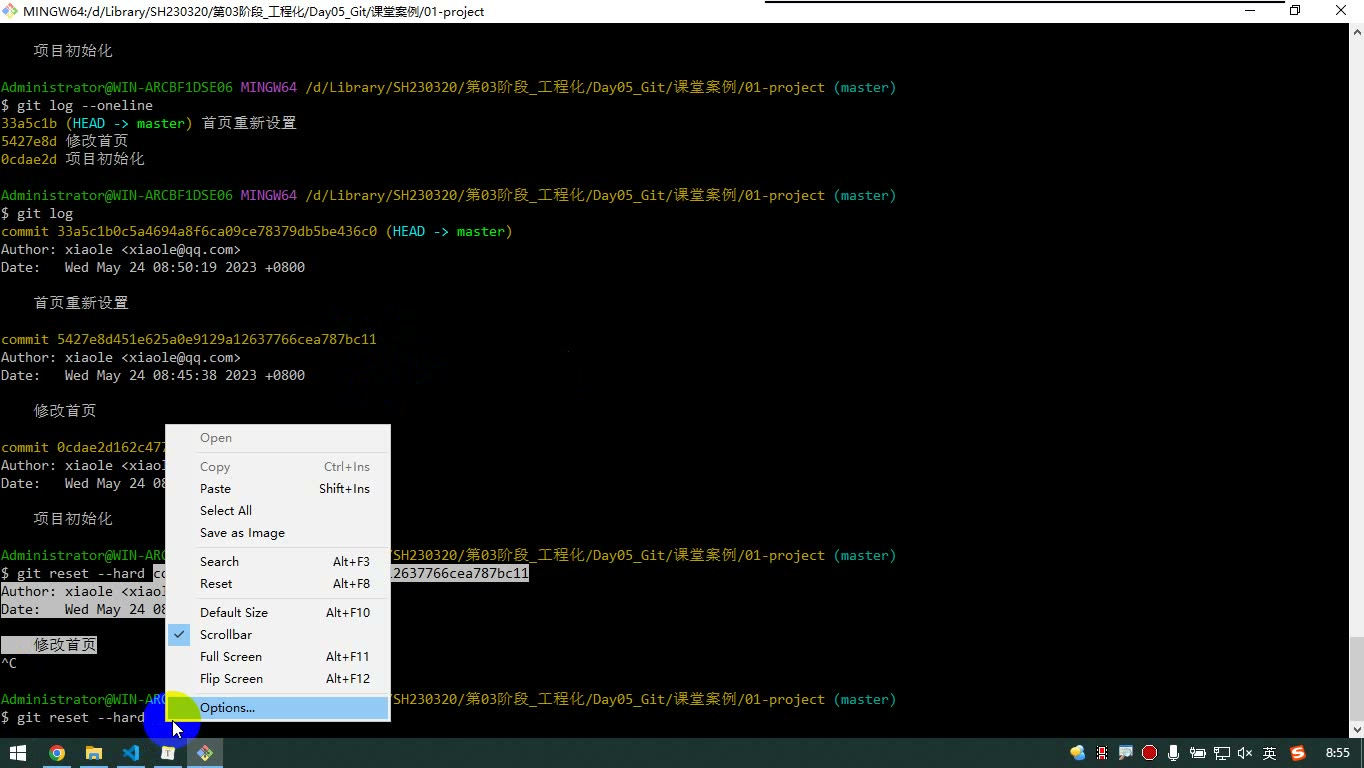Switch the 英 input language indicator
The width and height of the screenshot is (1364, 768).
tap(1269, 753)
